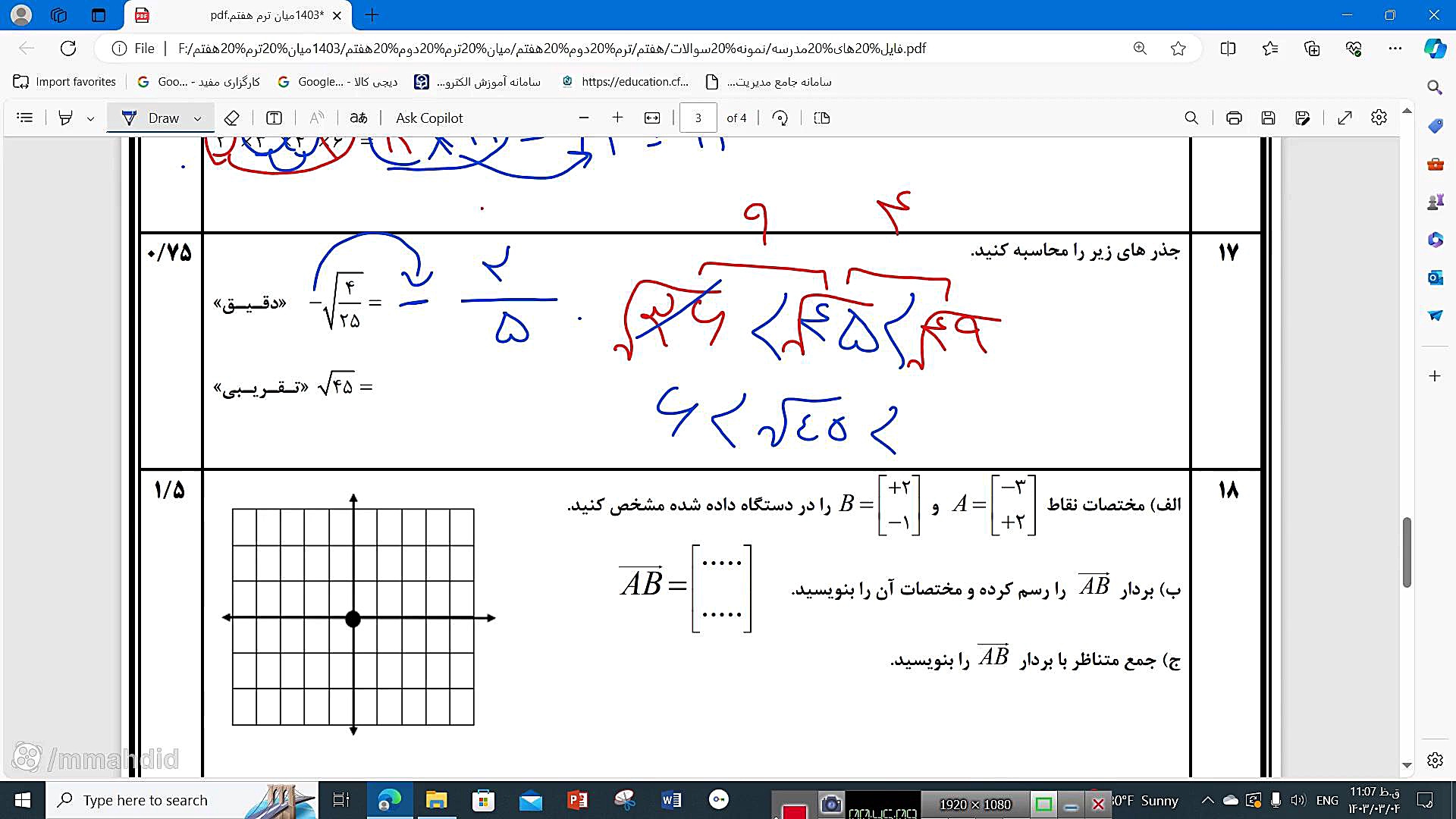Open the sidebar settings gear
Image resolution: width=1456 pixels, height=819 pixels.
pyautogui.click(x=1435, y=761)
